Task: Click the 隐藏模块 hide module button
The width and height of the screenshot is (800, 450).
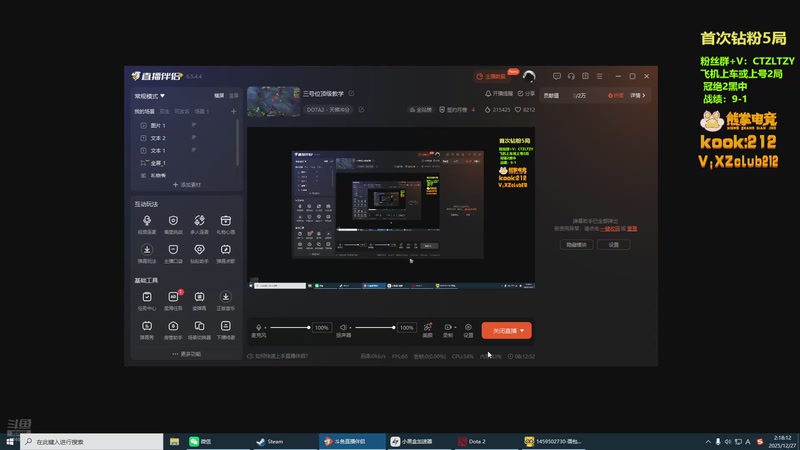Action: click(x=577, y=245)
